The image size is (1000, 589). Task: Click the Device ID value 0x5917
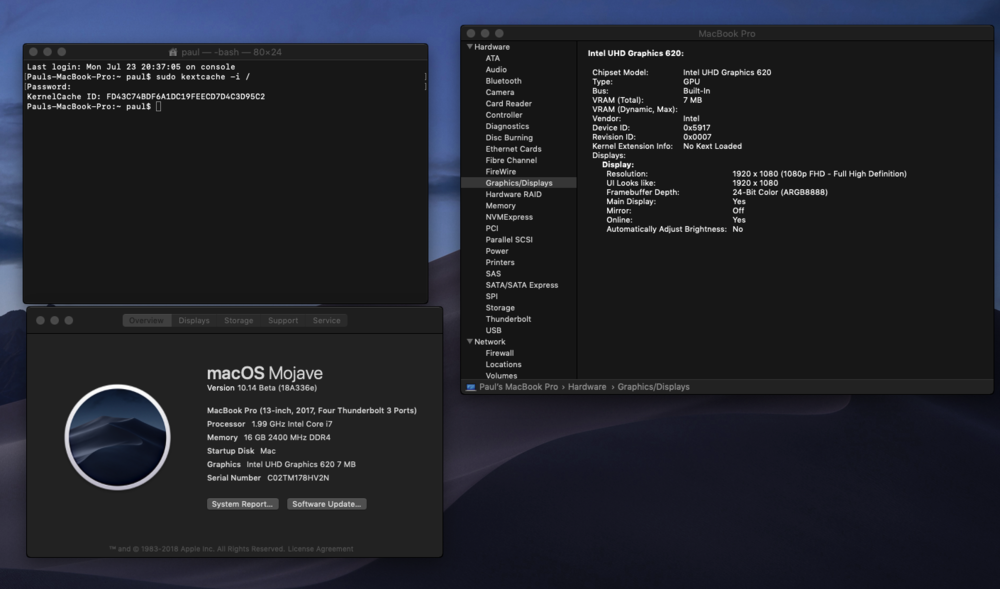pyautogui.click(x=696, y=128)
